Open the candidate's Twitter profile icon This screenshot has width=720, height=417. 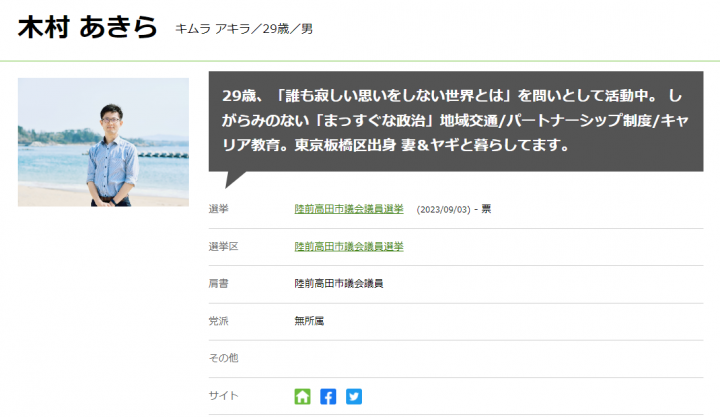[x=353, y=396]
